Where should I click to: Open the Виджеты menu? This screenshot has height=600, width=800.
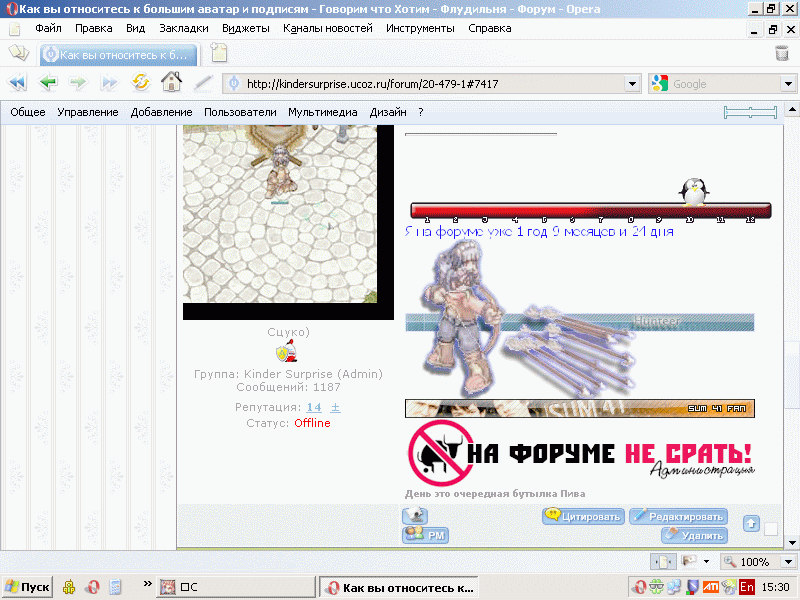246,29
